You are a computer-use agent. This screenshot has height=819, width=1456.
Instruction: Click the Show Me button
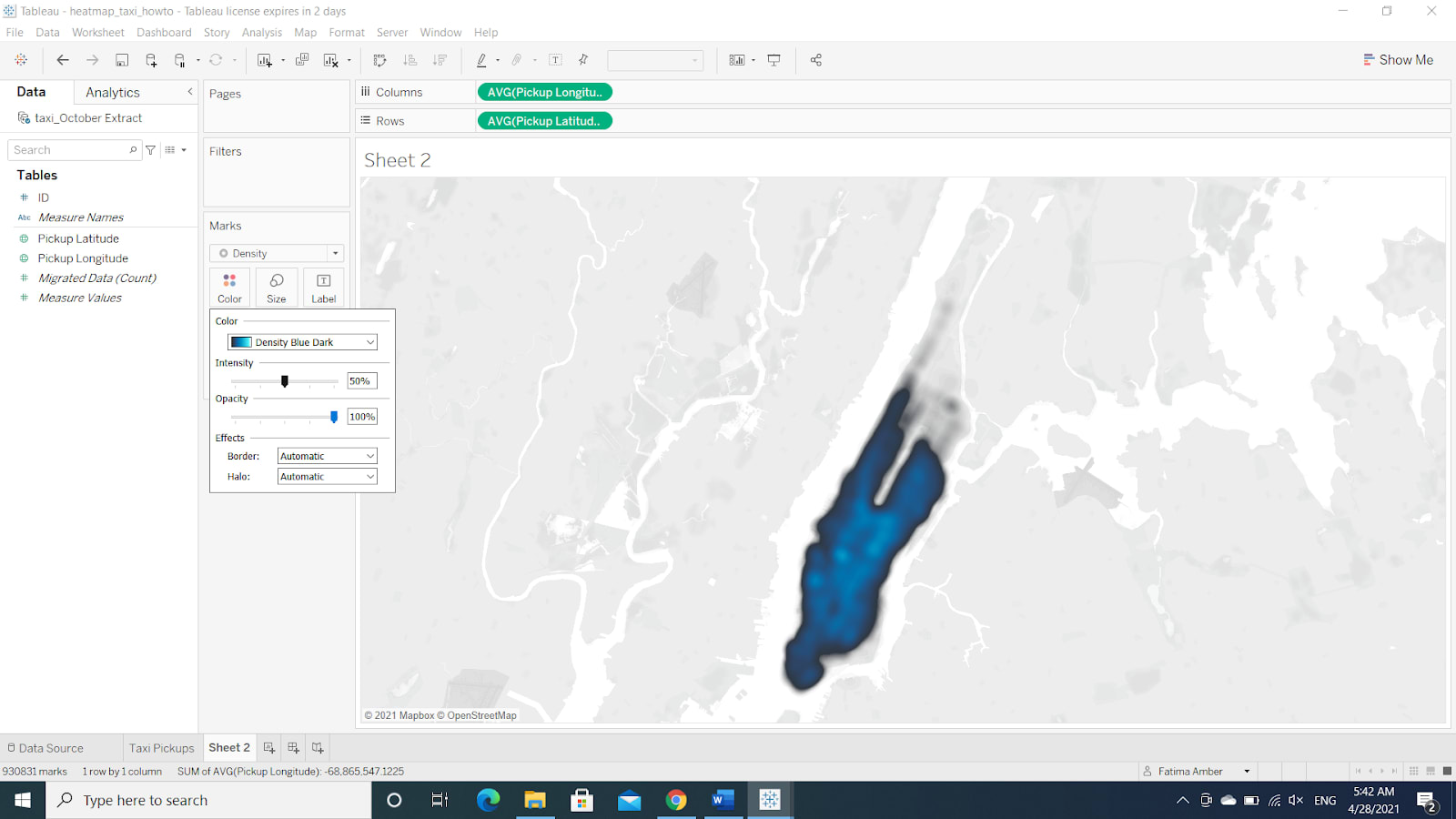[1399, 59]
